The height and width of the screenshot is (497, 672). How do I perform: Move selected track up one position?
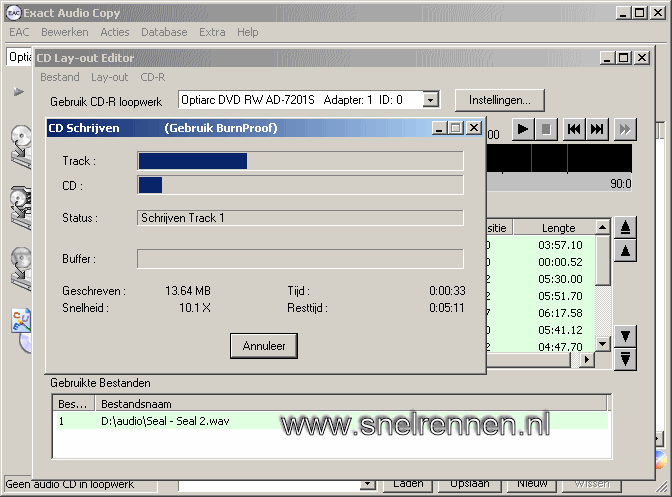tap(625, 251)
